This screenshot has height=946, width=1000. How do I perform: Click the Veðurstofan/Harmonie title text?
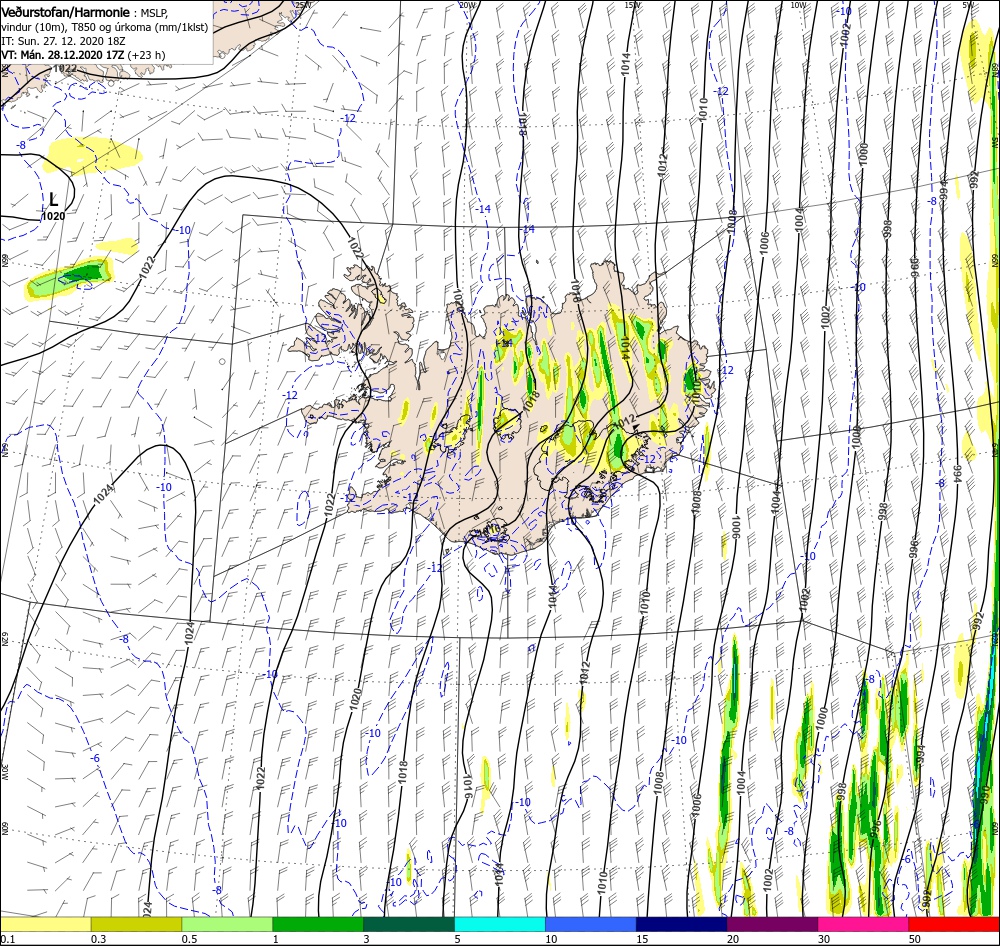coord(66,12)
